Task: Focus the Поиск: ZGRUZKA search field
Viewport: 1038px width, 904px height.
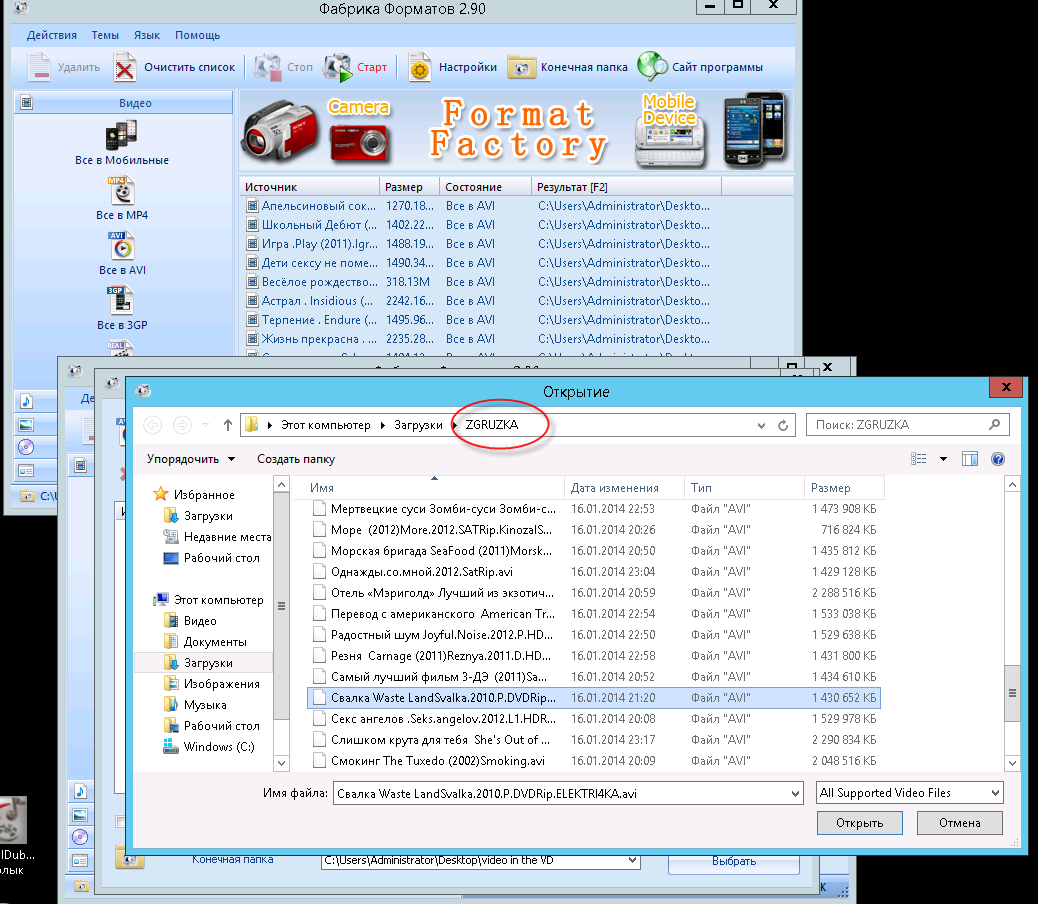Action: click(900, 425)
